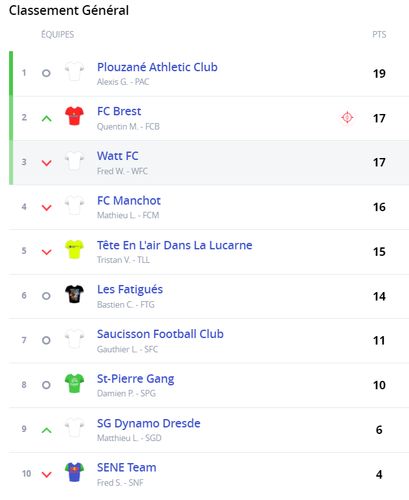Click the white Plouzané Athletic Club jersey
Screen dimensions: 409x500
coord(74,71)
